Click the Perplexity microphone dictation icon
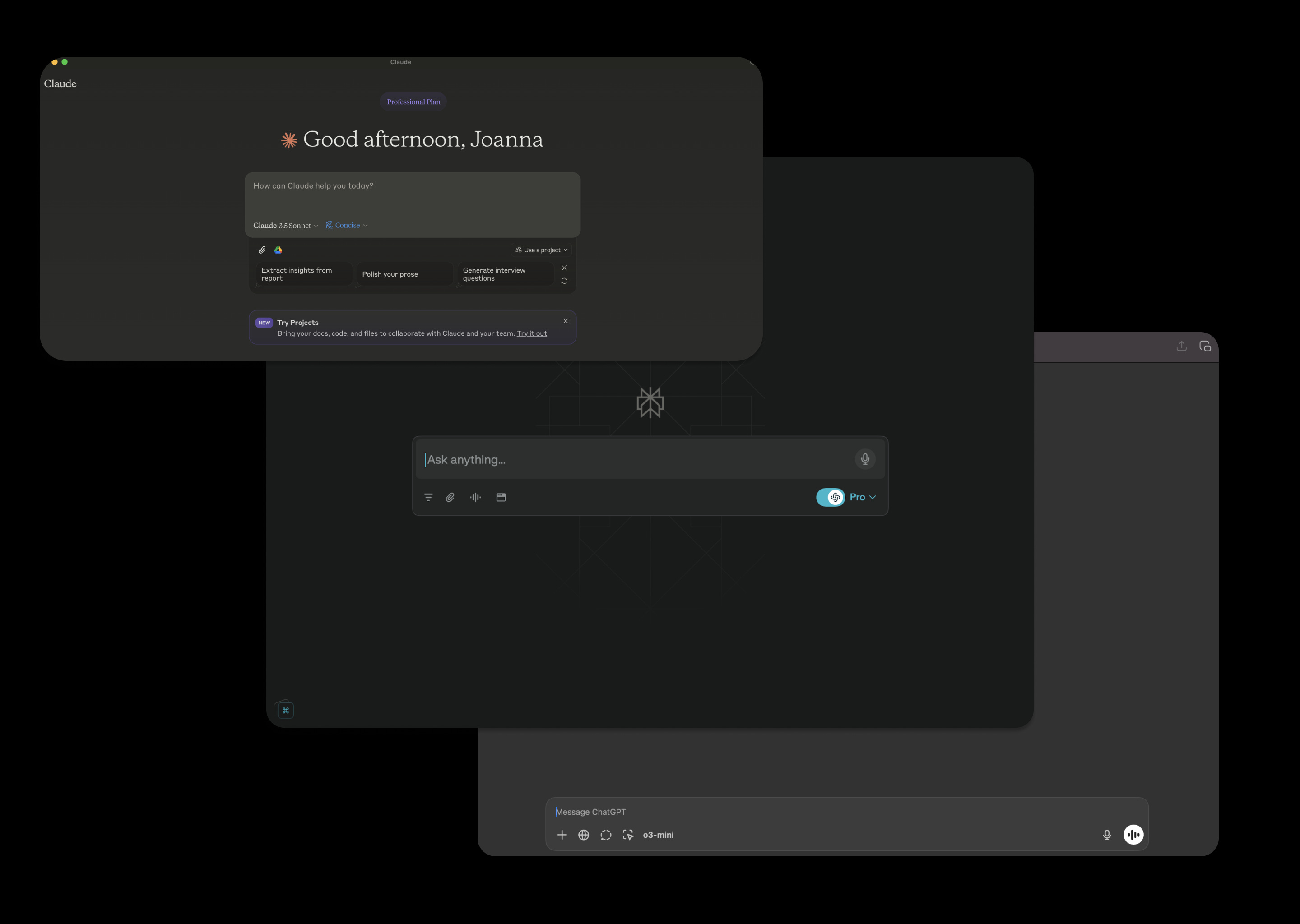1300x924 pixels. 864,458
